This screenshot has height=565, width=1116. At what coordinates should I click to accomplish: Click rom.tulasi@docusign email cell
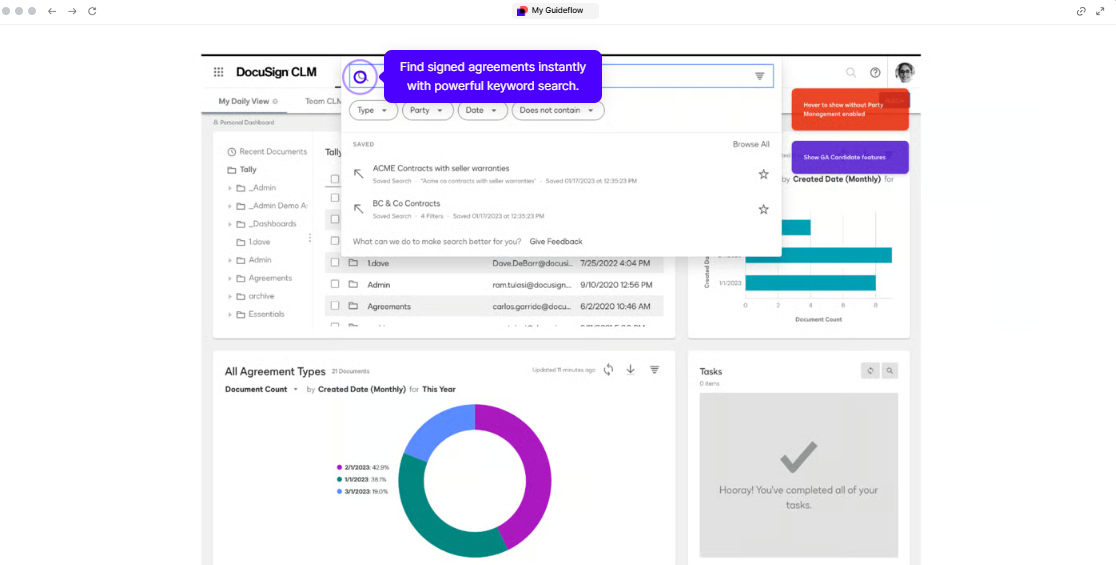(532, 285)
